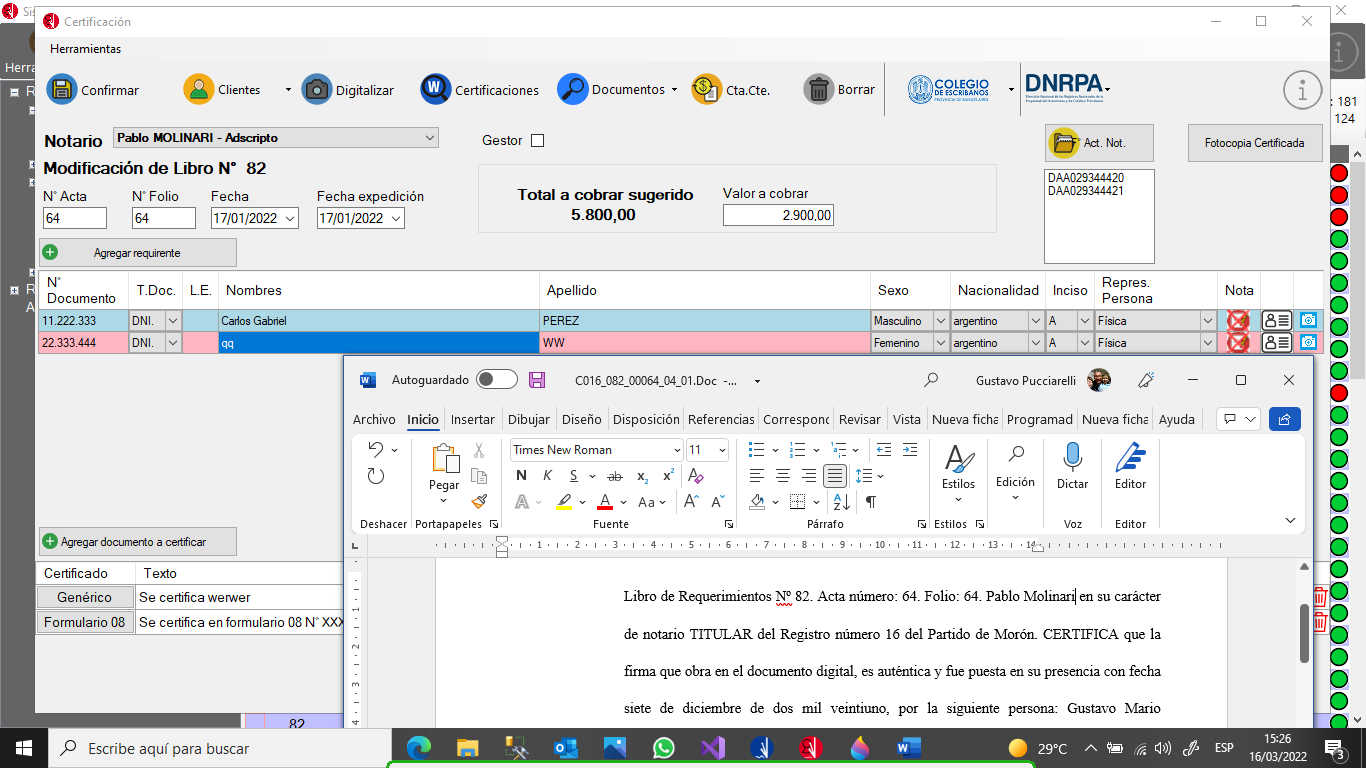Viewport: 1366px width, 768px height.
Task: Toggle the Autoguardado switch
Action: tap(497, 380)
